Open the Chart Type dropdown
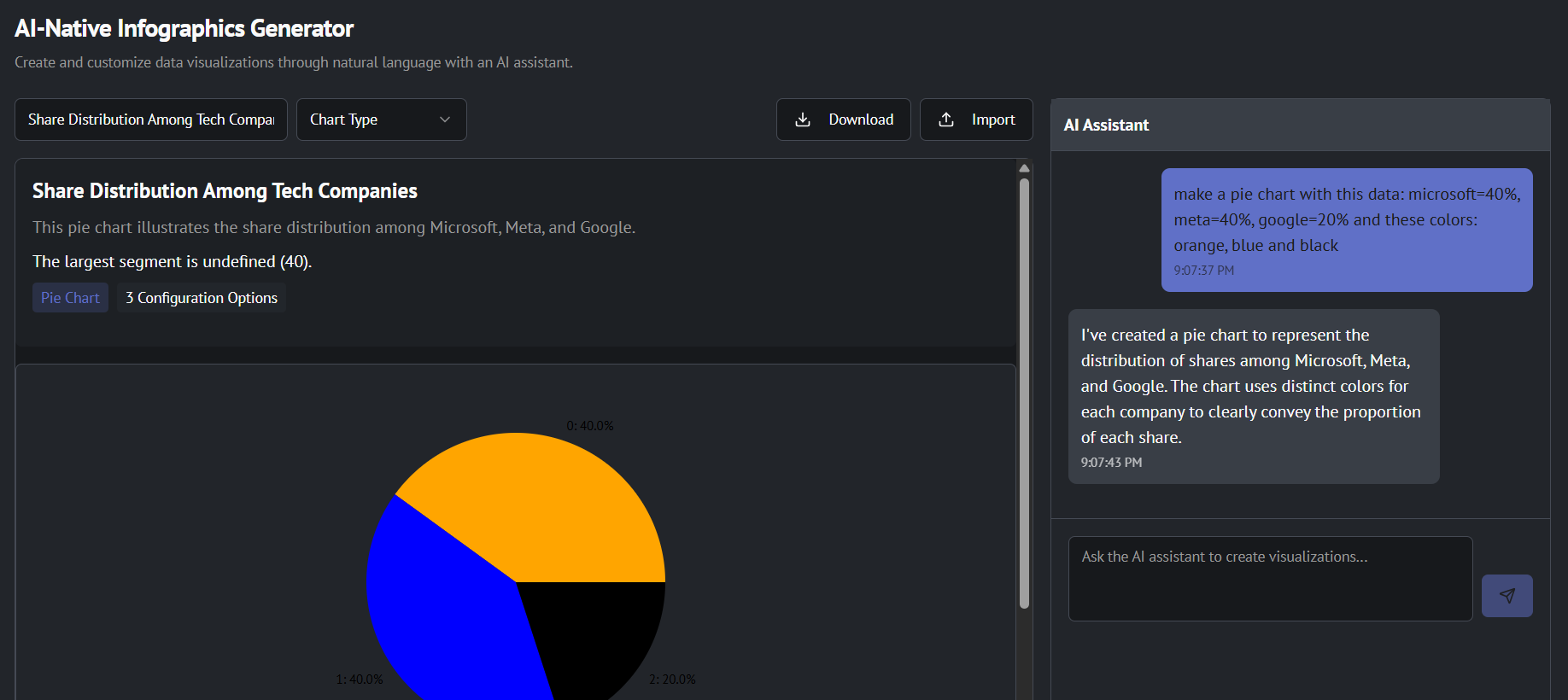Viewport: 1568px width, 700px height. 382,120
